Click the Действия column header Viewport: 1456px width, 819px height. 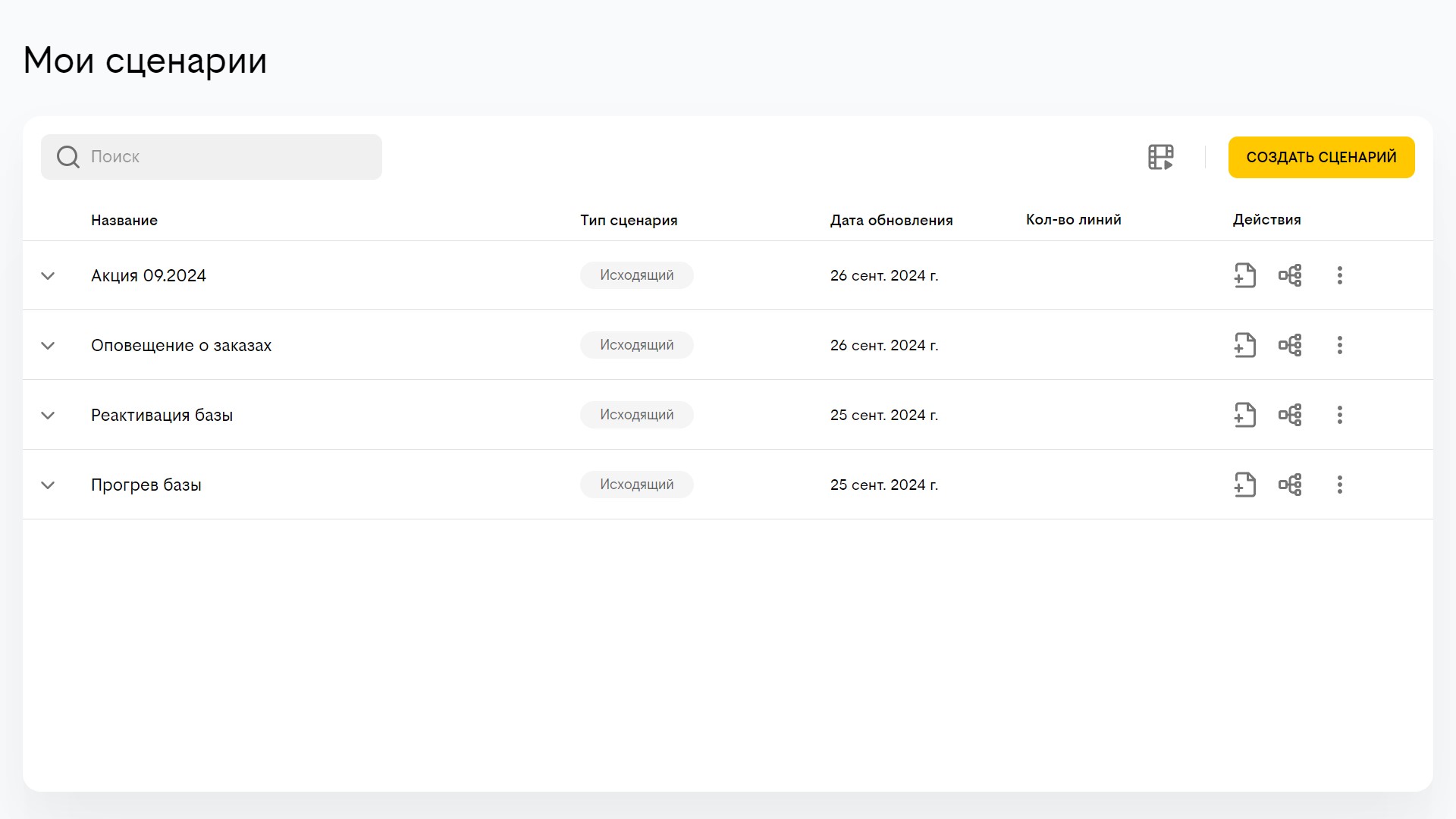coord(1266,220)
